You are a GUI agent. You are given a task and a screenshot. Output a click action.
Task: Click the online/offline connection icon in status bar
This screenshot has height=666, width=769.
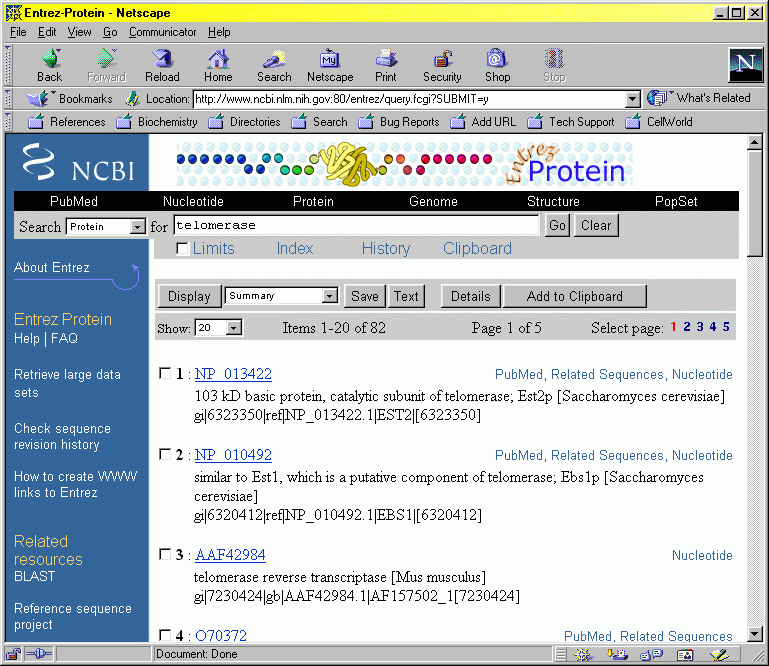pyautogui.click(x=38, y=654)
